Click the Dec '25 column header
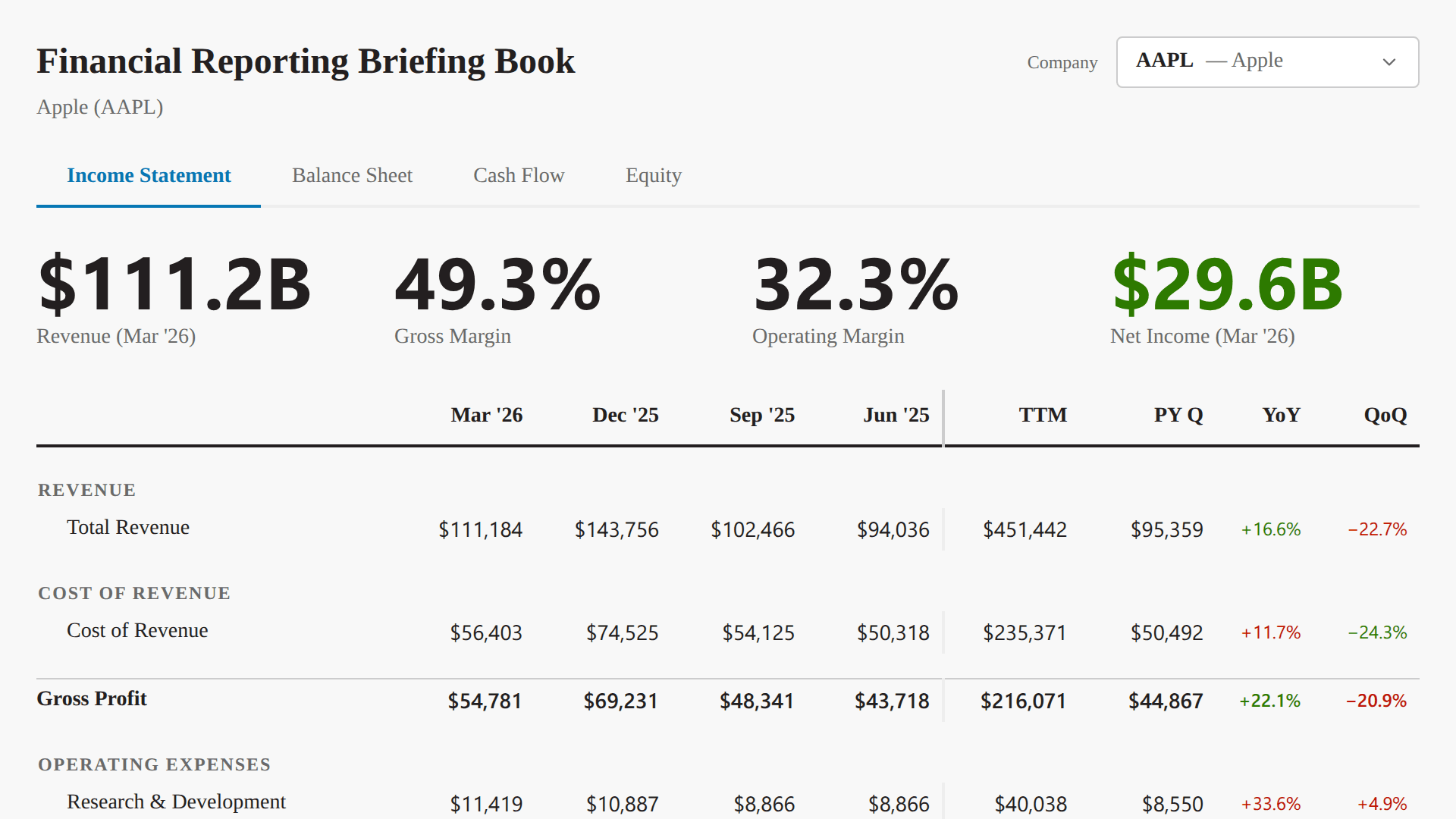Viewport: 1456px width, 819px height. tap(625, 415)
